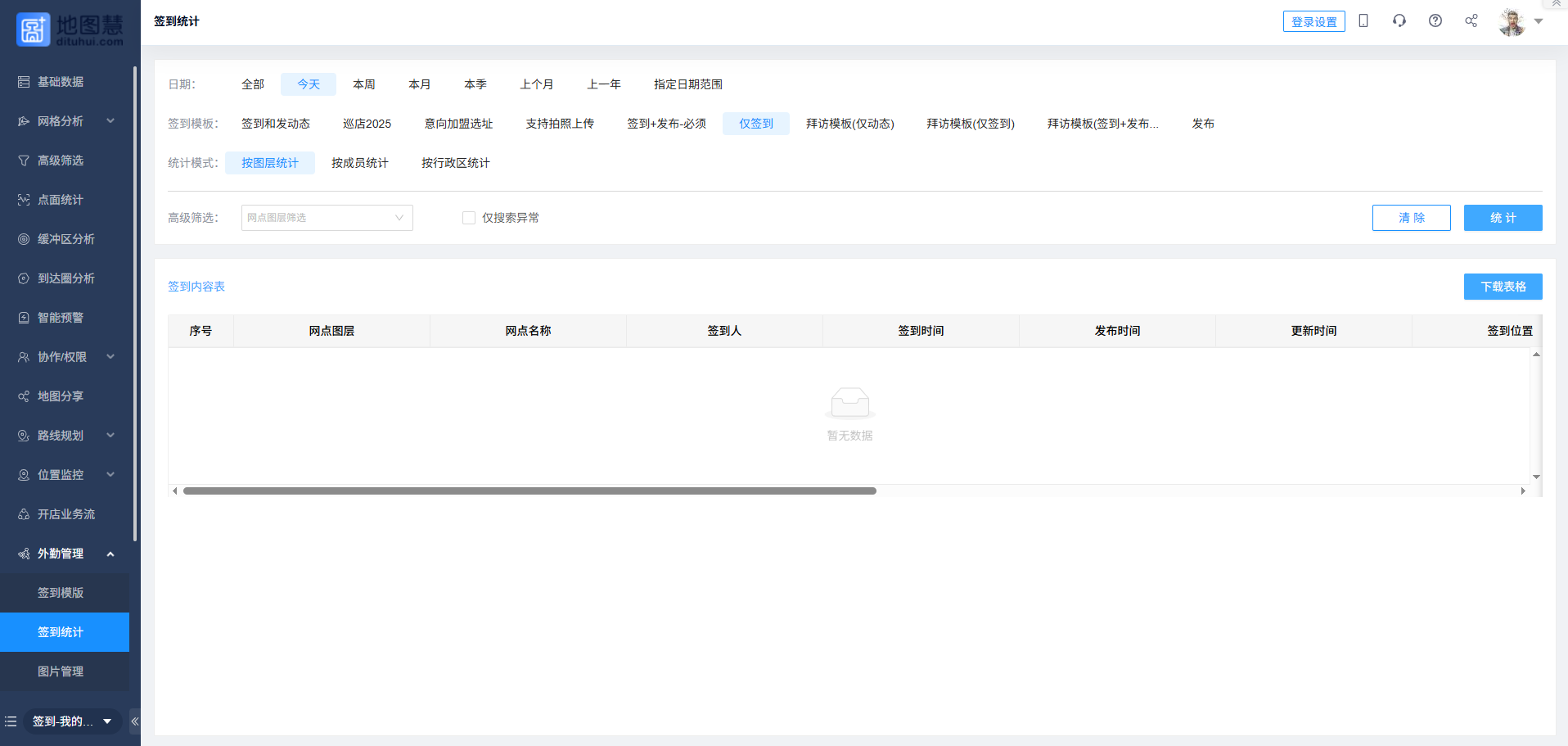Open the 网点图层筛选 dropdown
The height and width of the screenshot is (746, 1568).
pyautogui.click(x=327, y=218)
